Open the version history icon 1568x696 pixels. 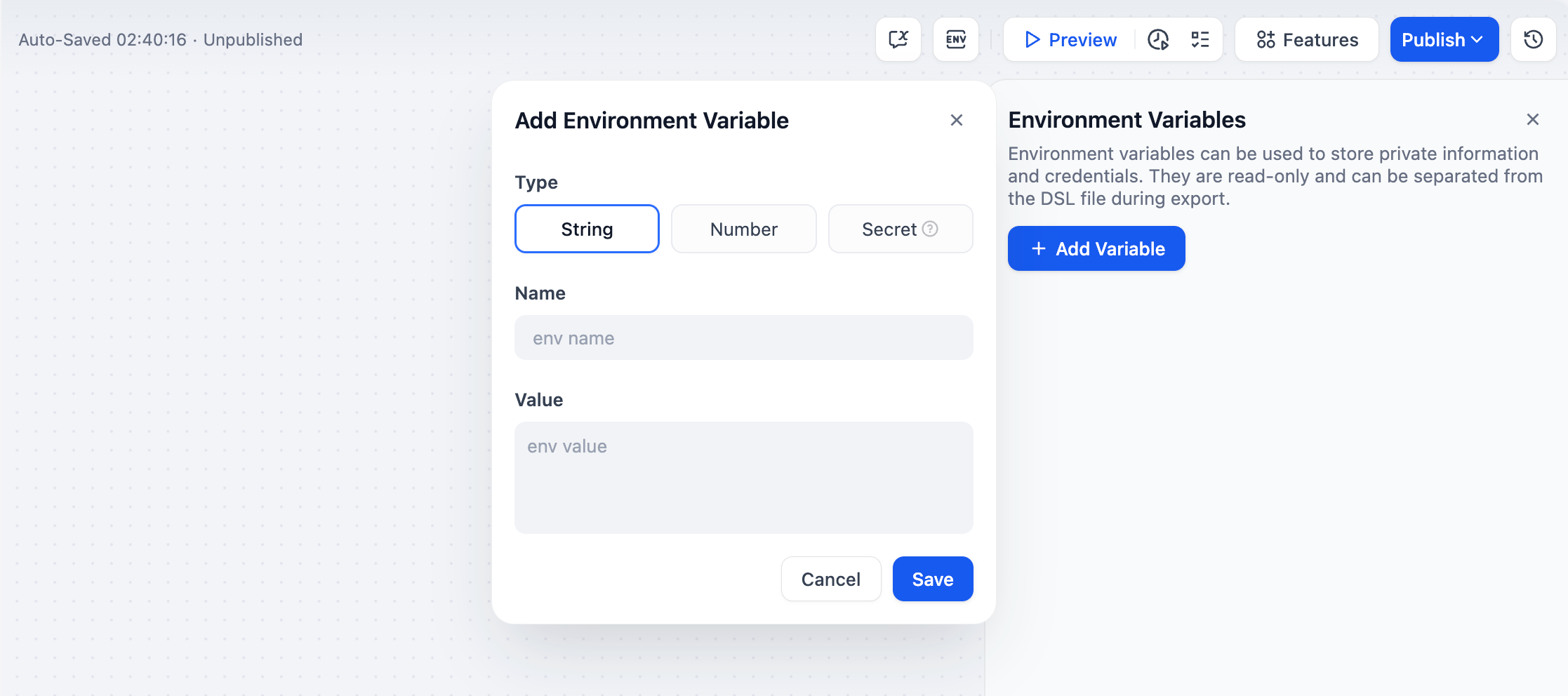pyautogui.click(x=1534, y=39)
